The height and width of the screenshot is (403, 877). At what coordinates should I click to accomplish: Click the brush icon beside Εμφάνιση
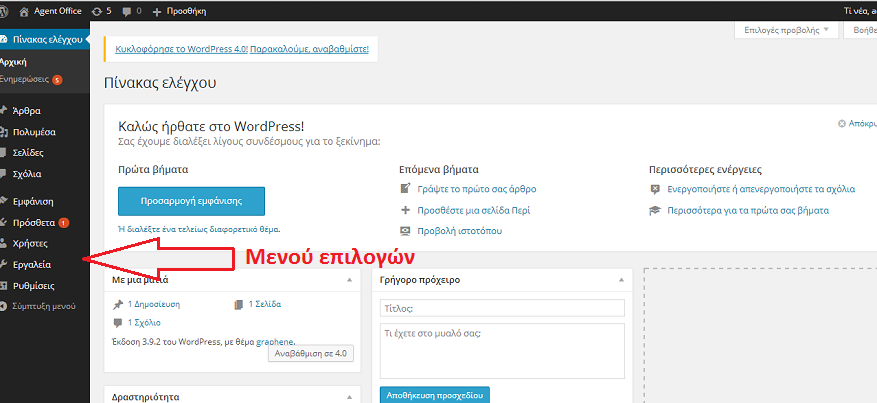(x=3, y=201)
